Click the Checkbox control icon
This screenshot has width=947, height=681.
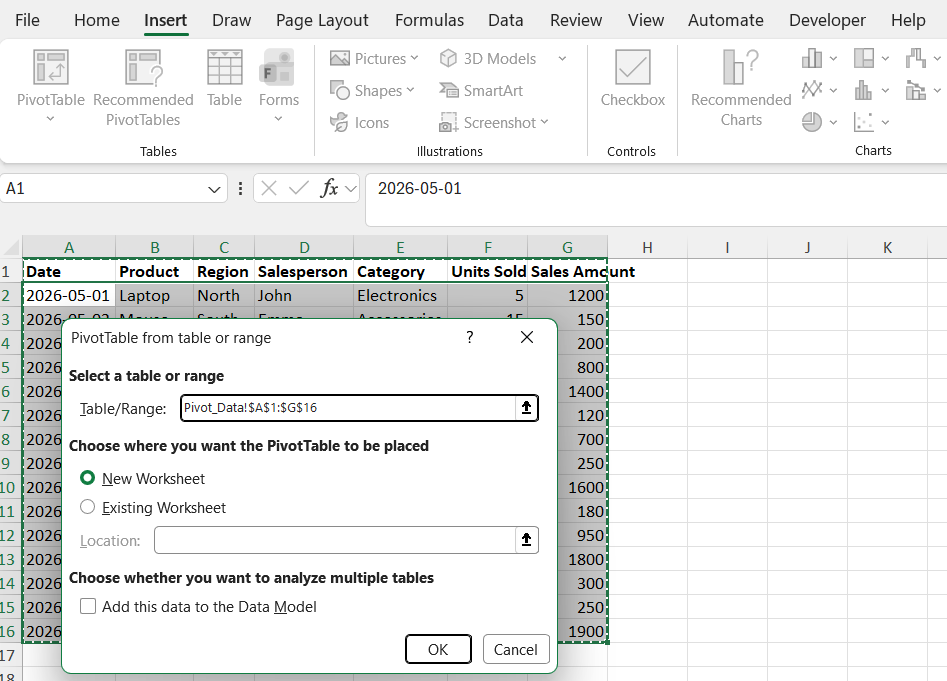click(632, 67)
